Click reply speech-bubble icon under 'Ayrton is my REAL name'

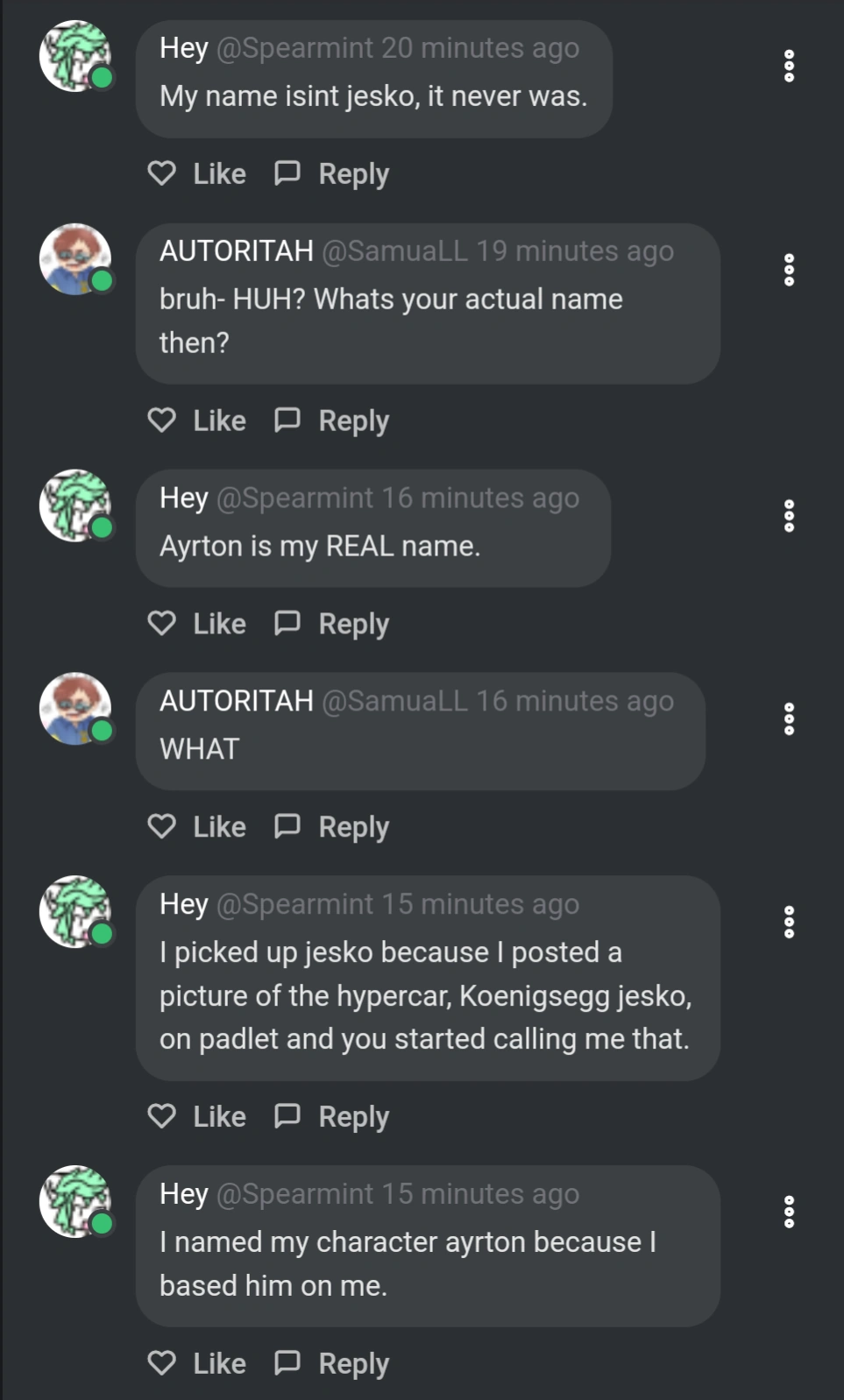(x=287, y=624)
